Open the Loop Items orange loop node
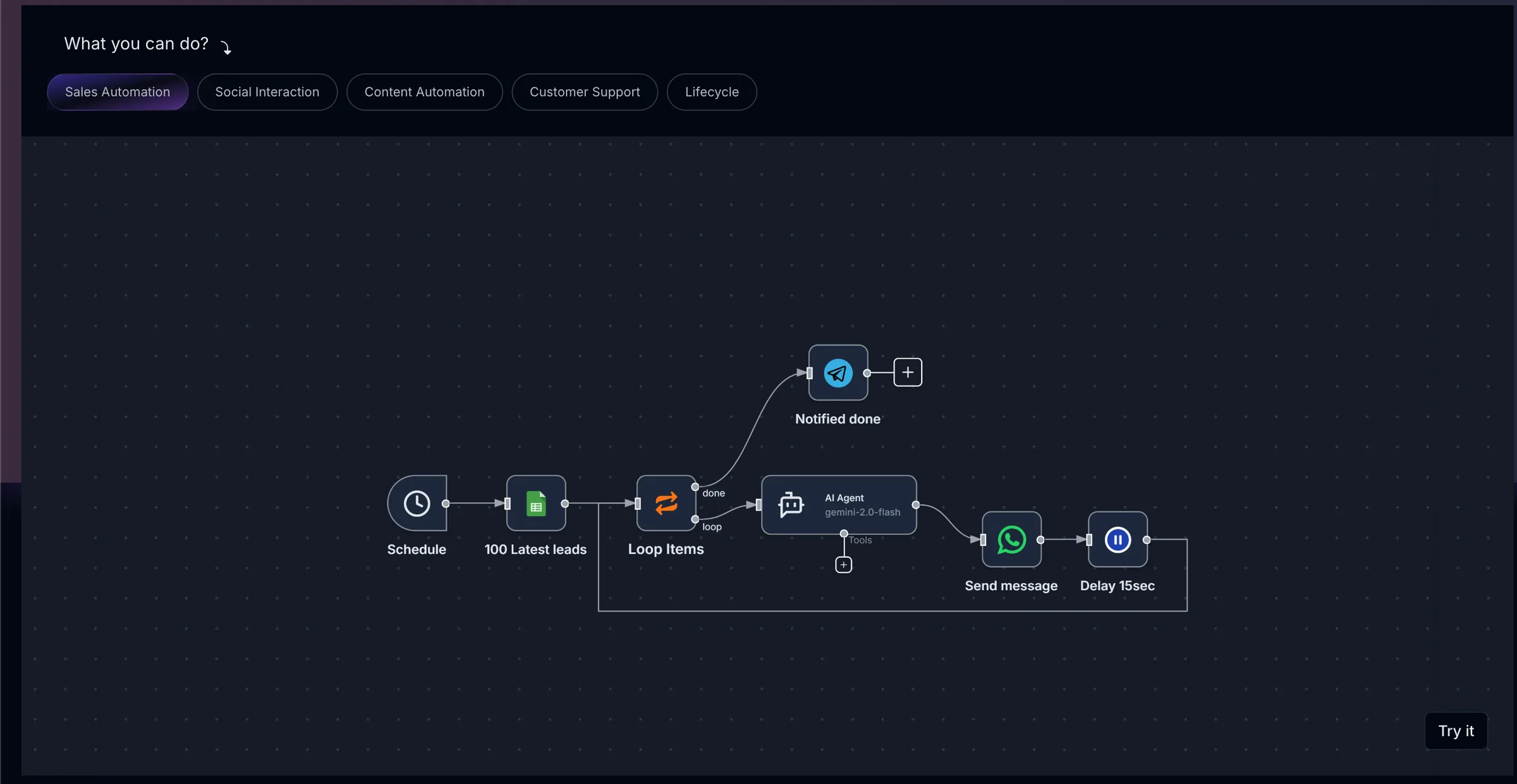Image resolution: width=1517 pixels, height=784 pixels. tap(666, 504)
